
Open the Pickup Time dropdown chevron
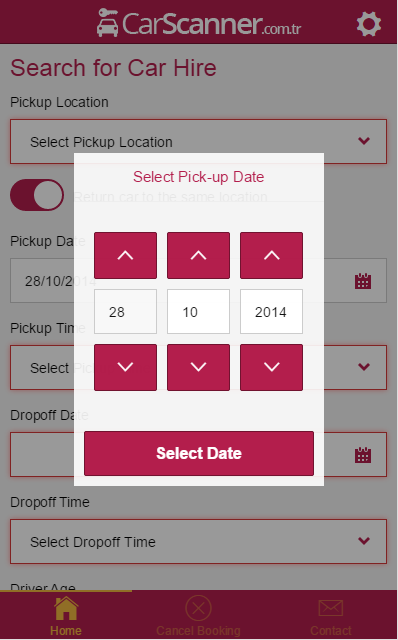pos(364,367)
